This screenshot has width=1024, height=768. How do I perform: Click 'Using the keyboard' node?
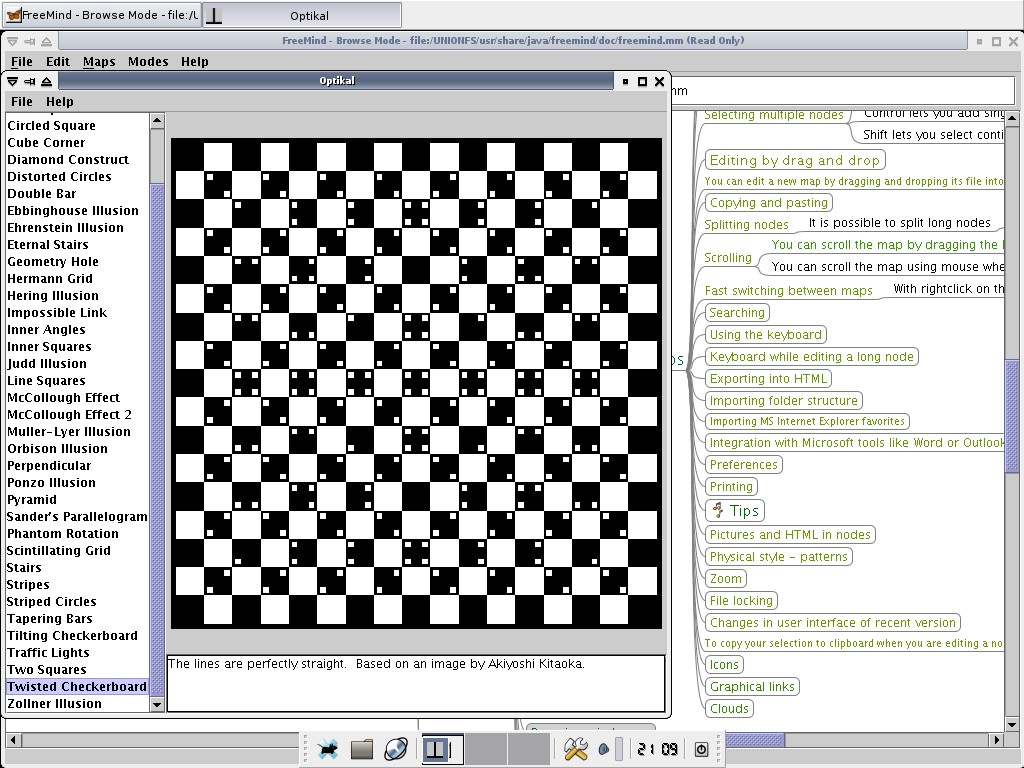tap(765, 334)
